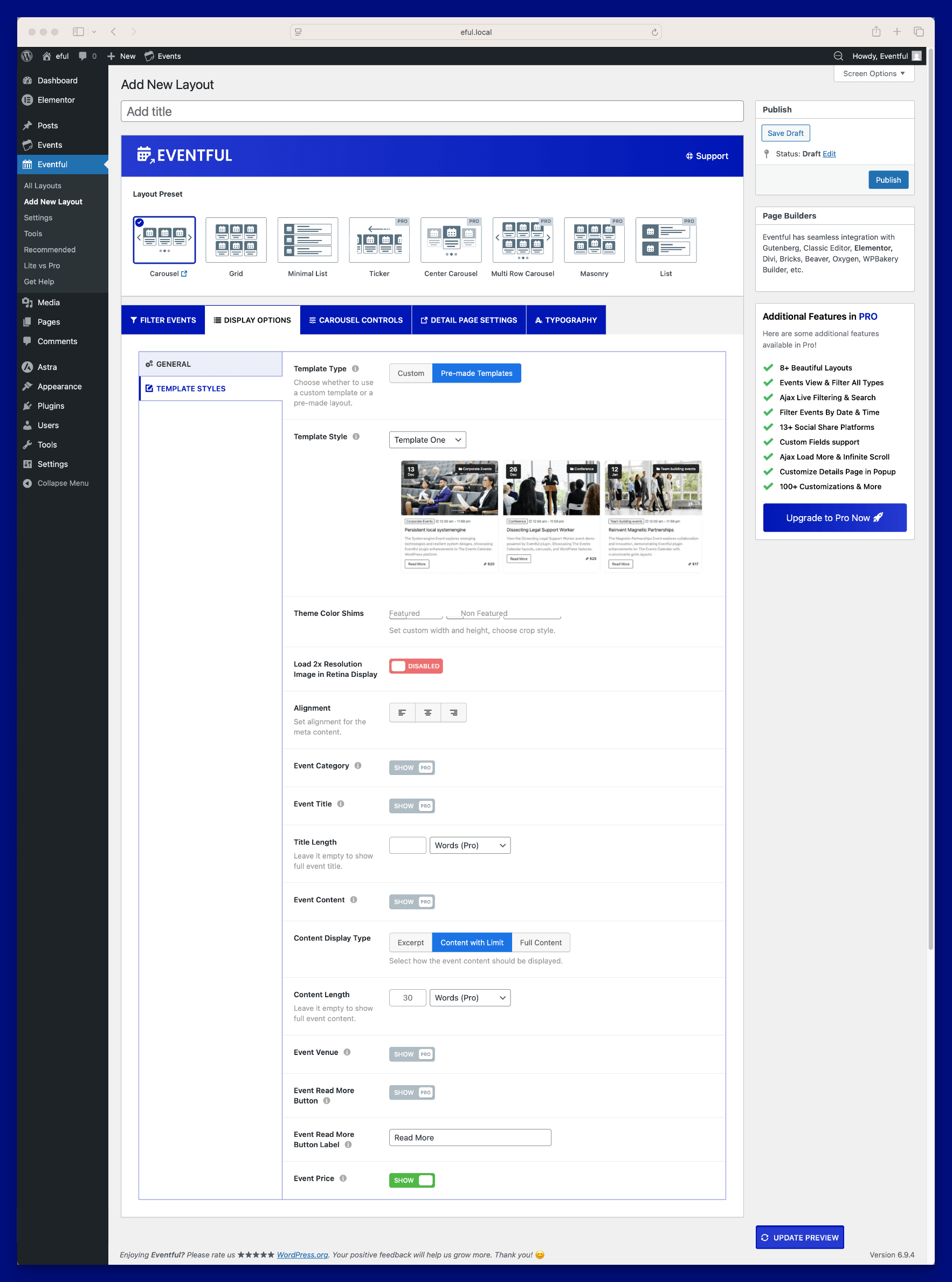Open Title Length unit dropdown
The height and width of the screenshot is (1282, 952).
tap(470, 845)
